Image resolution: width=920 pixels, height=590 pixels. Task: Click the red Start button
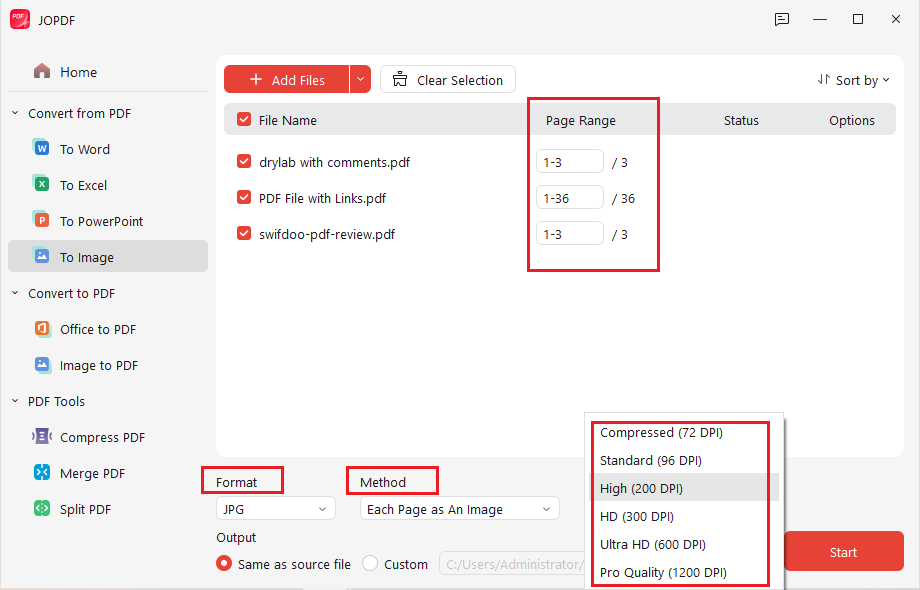click(x=843, y=551)
